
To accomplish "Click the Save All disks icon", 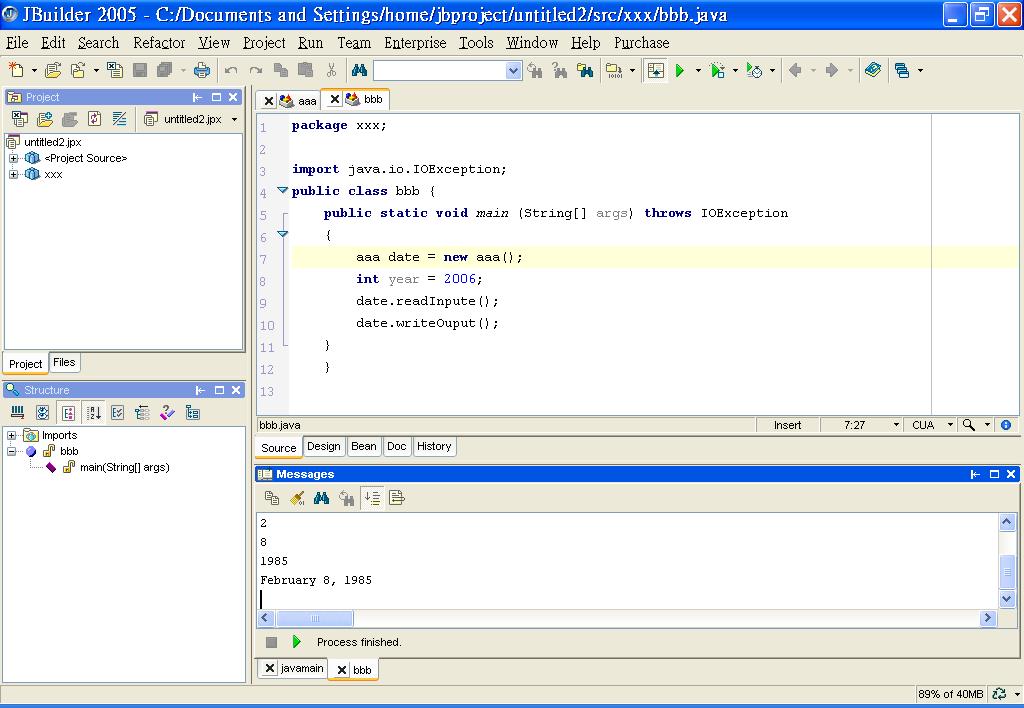I will click(165, 70).
